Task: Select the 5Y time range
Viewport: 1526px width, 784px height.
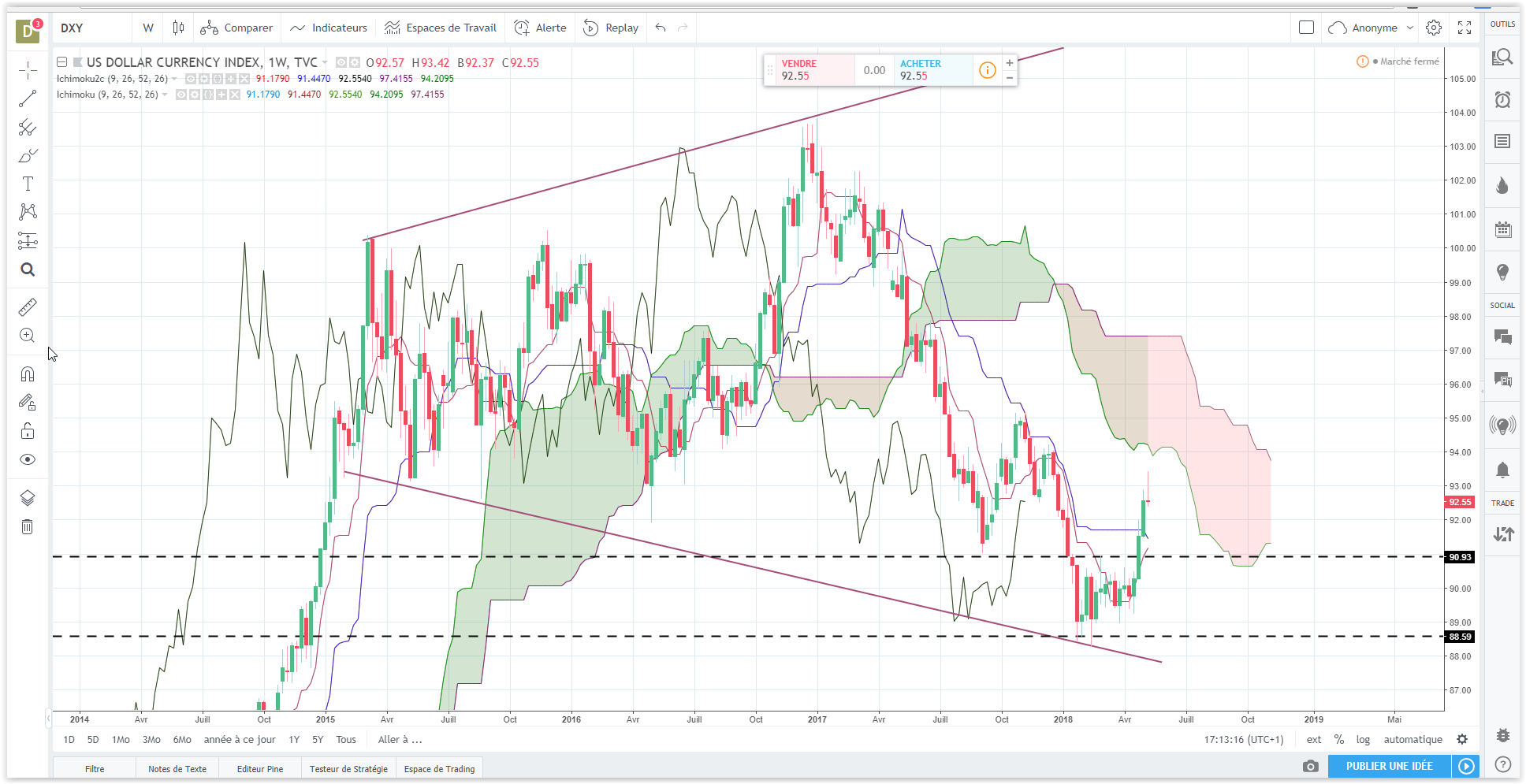Action: pyautogui.click(x=318, y=740)
